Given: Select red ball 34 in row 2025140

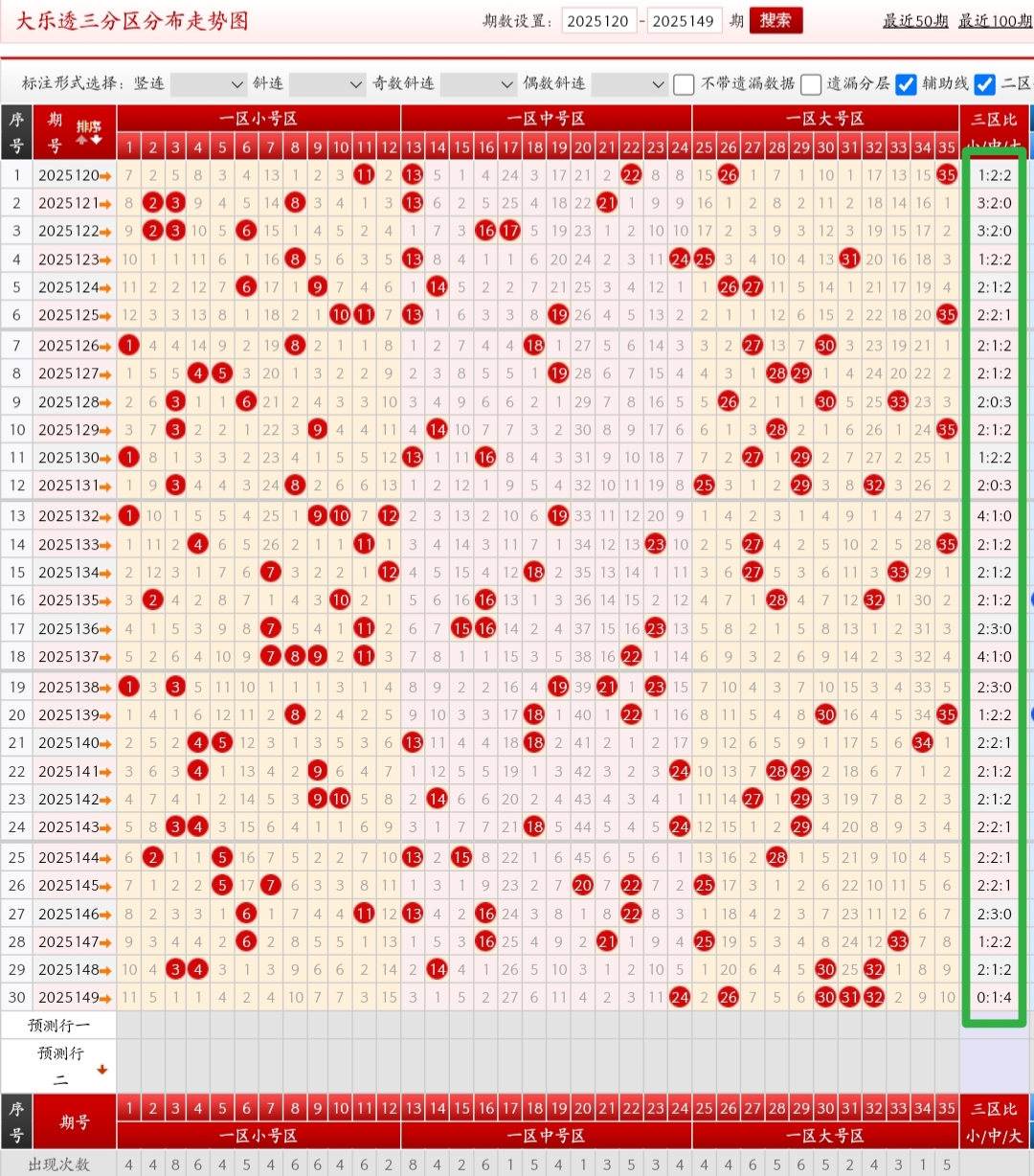Looking at the screenshot, I should tap(923, 743).
